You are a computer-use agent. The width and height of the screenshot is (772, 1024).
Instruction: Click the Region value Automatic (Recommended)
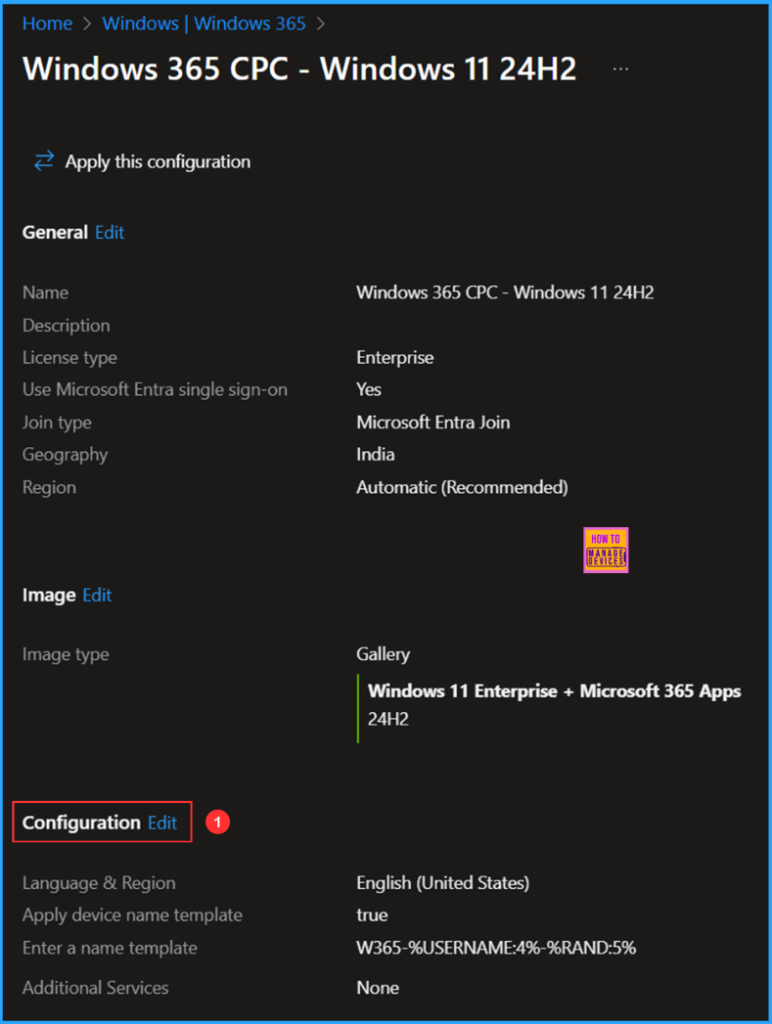(462, 487)
